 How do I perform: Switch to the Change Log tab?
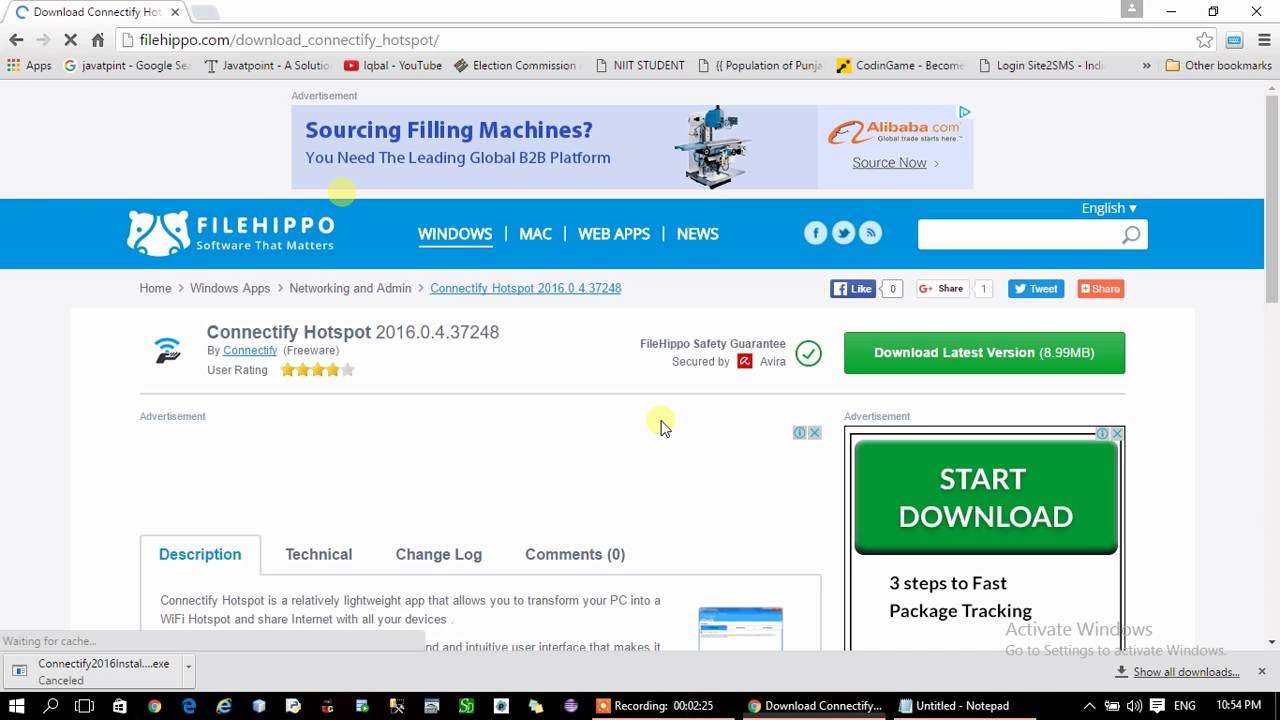[x=438, y=554]
